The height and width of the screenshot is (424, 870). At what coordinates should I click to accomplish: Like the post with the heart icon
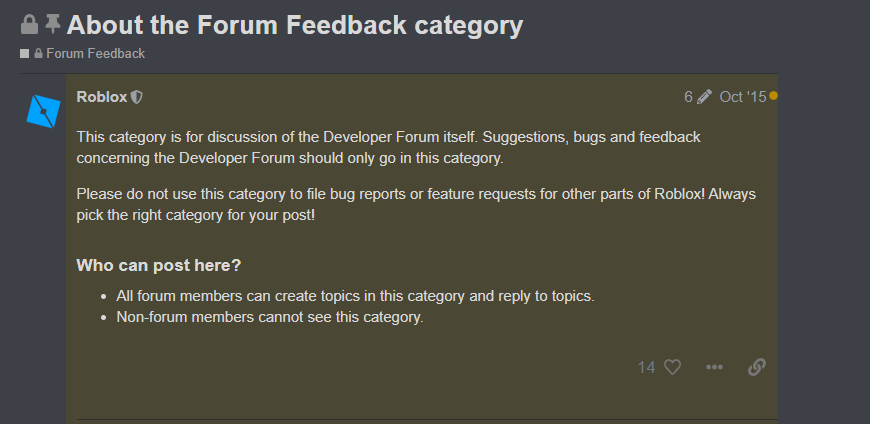click(x=672, y=367)
